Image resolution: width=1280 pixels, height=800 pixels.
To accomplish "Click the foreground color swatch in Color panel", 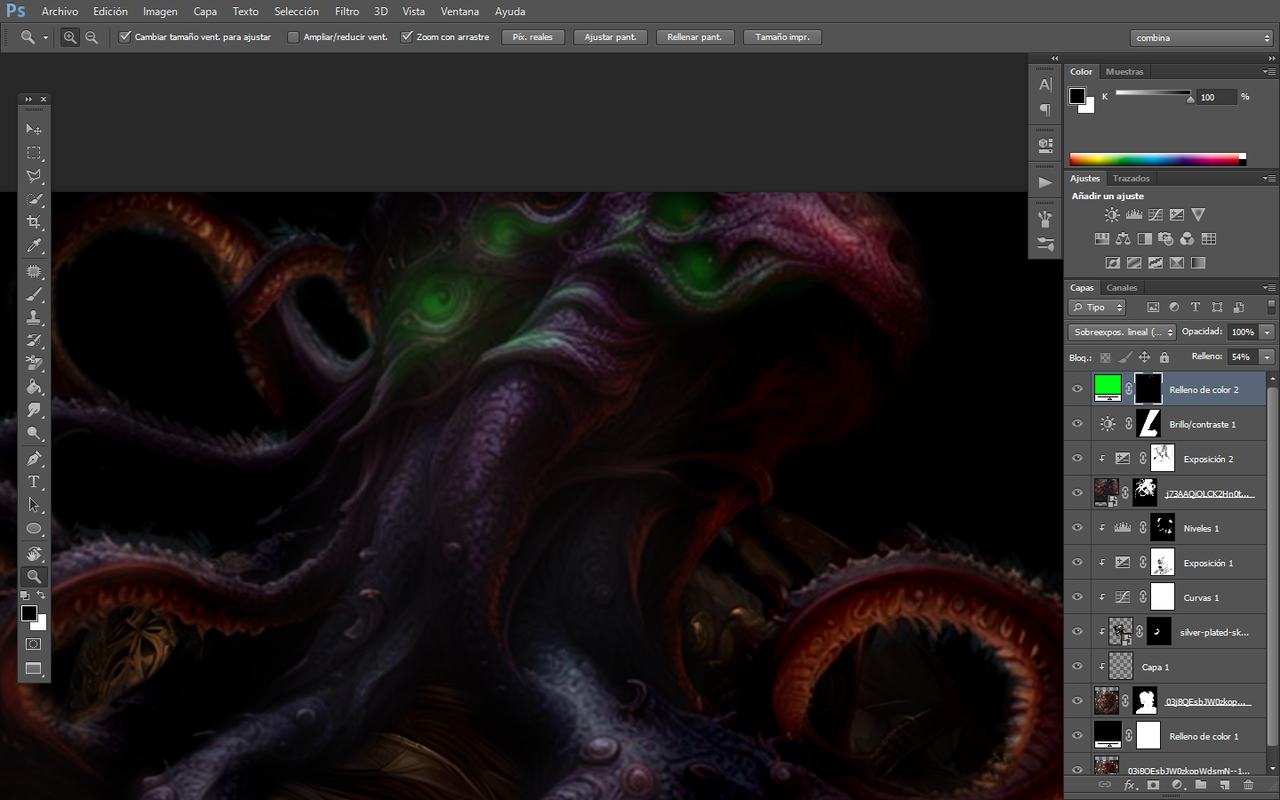I will click(1077, 96).
